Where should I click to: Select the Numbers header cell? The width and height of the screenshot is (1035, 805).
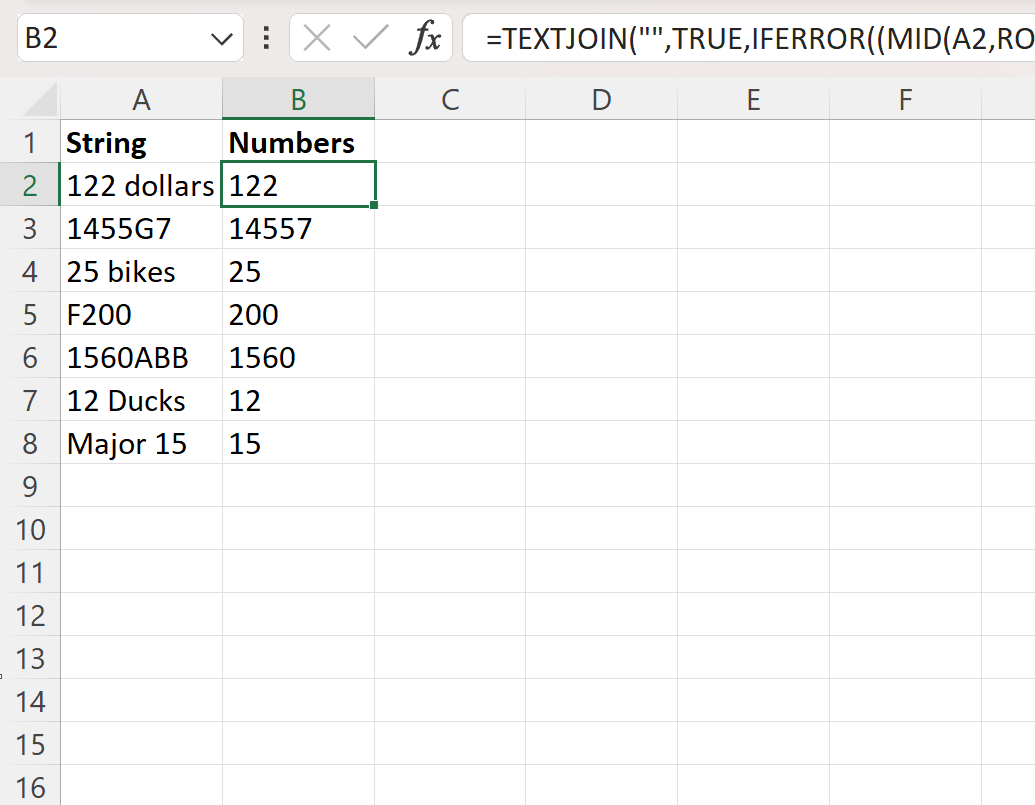pos(298,142)
